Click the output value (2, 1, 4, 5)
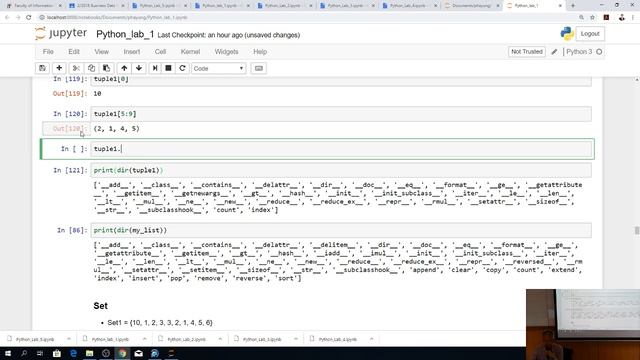640x360 pixels. (117, 129)
